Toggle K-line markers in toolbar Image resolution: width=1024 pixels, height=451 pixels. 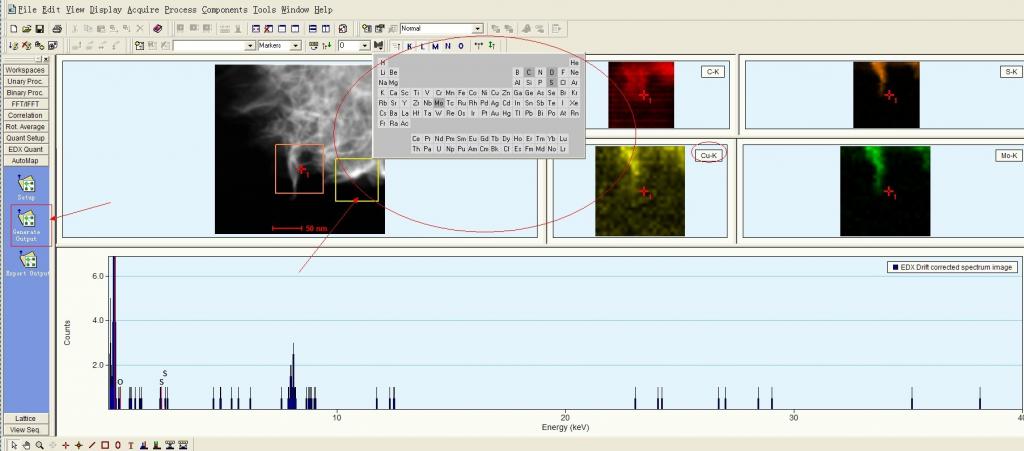coord(410,46)
